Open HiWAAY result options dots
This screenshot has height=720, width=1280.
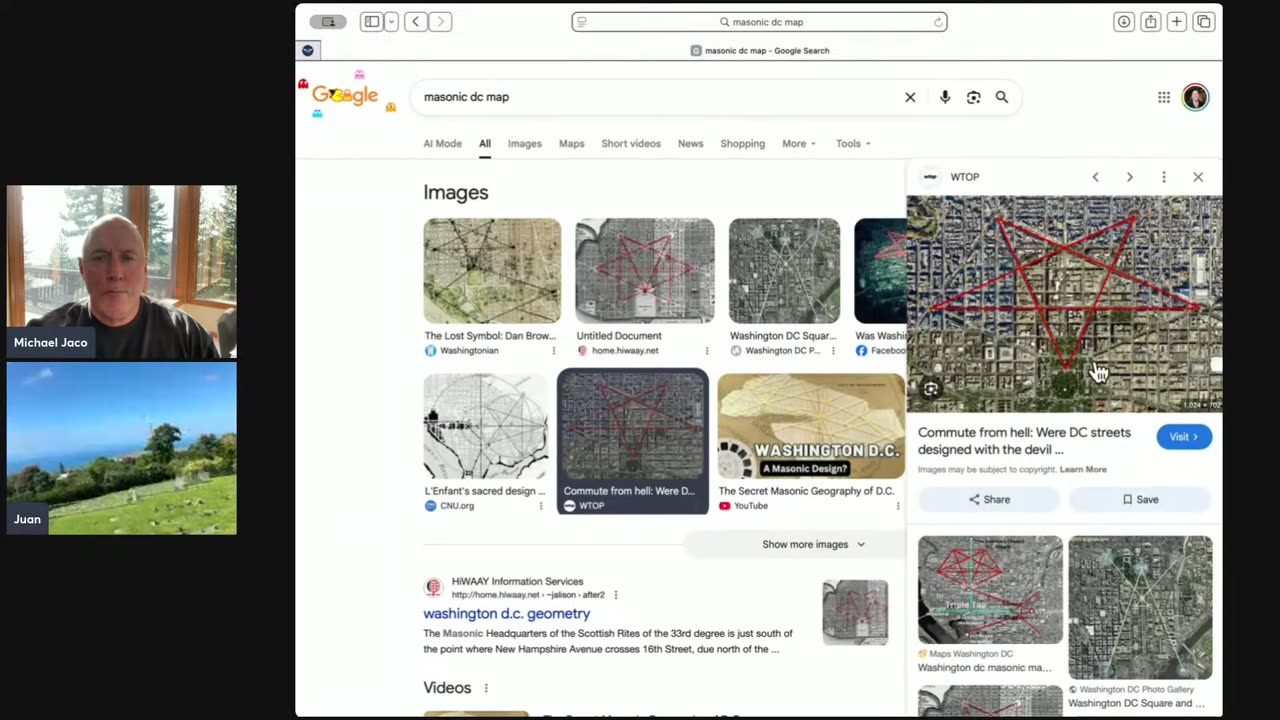pyautogui.click(x=615, y=595)
